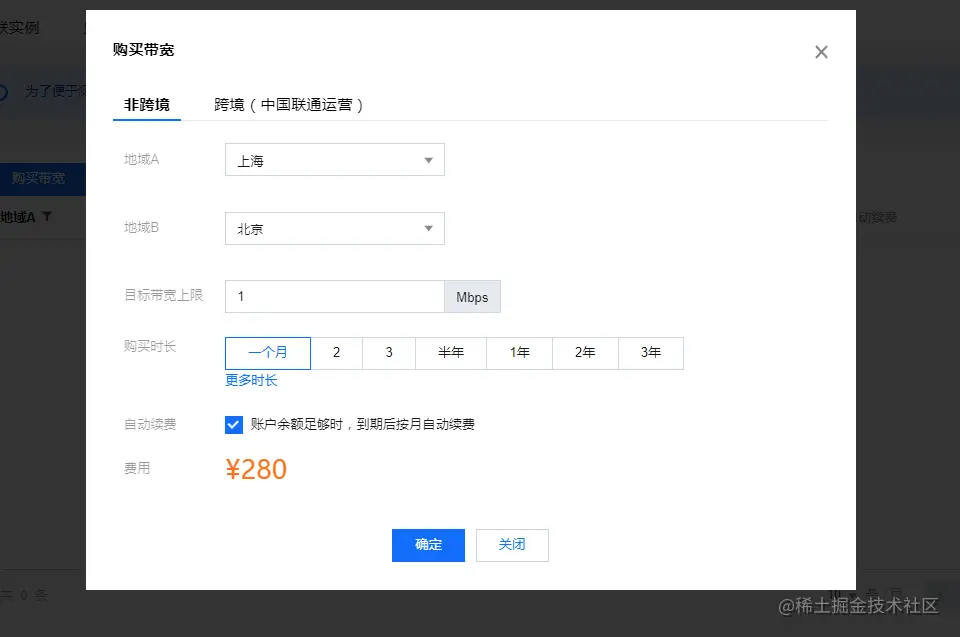Click the 目标带宽上限 input field
Screen dimensions: 960x637
(335, 296)
